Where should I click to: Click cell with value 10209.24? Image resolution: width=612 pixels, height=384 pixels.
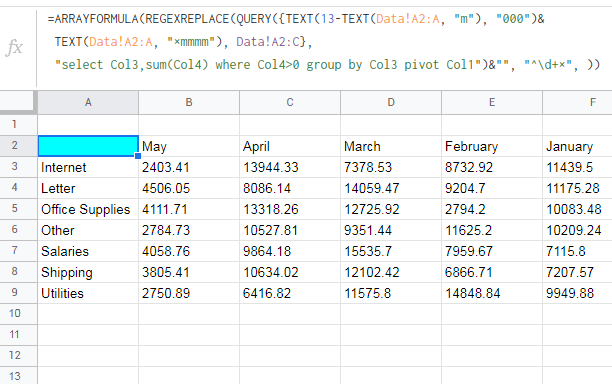[578, 230]
